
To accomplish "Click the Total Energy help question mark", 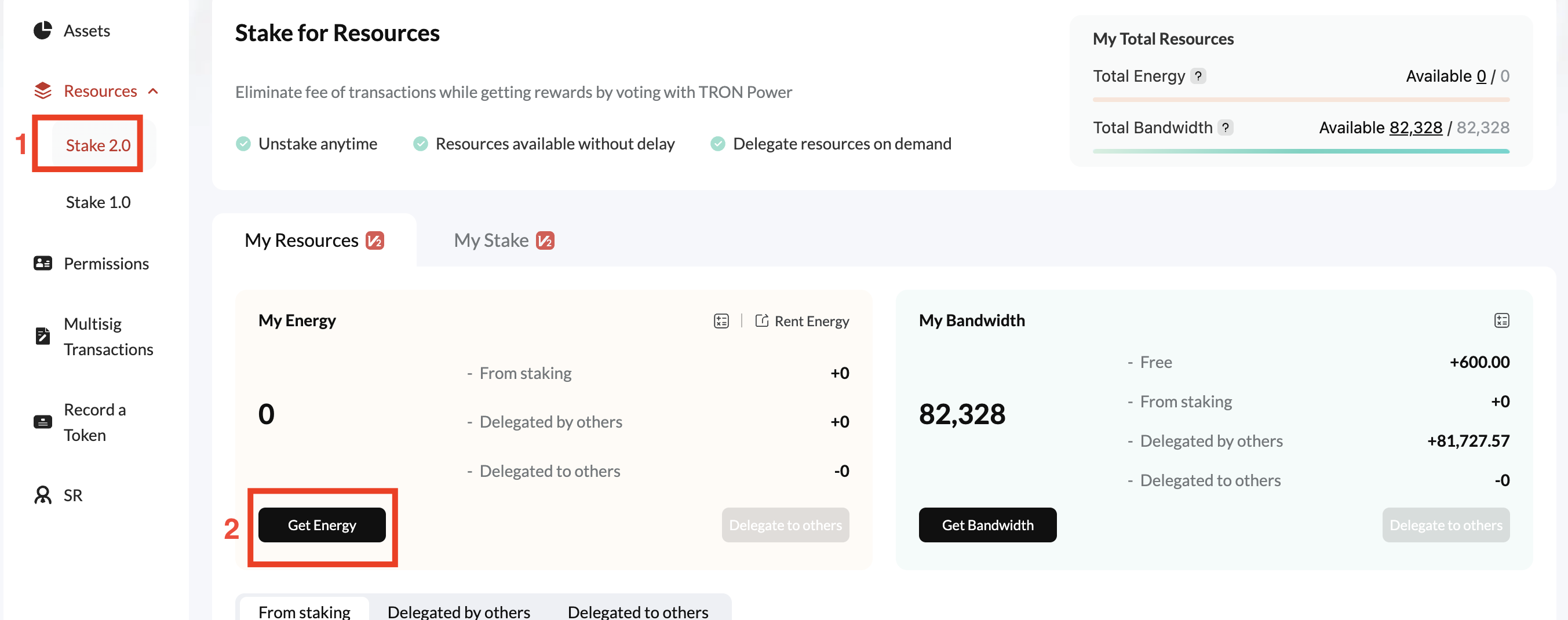I will tap(1198, 76).
